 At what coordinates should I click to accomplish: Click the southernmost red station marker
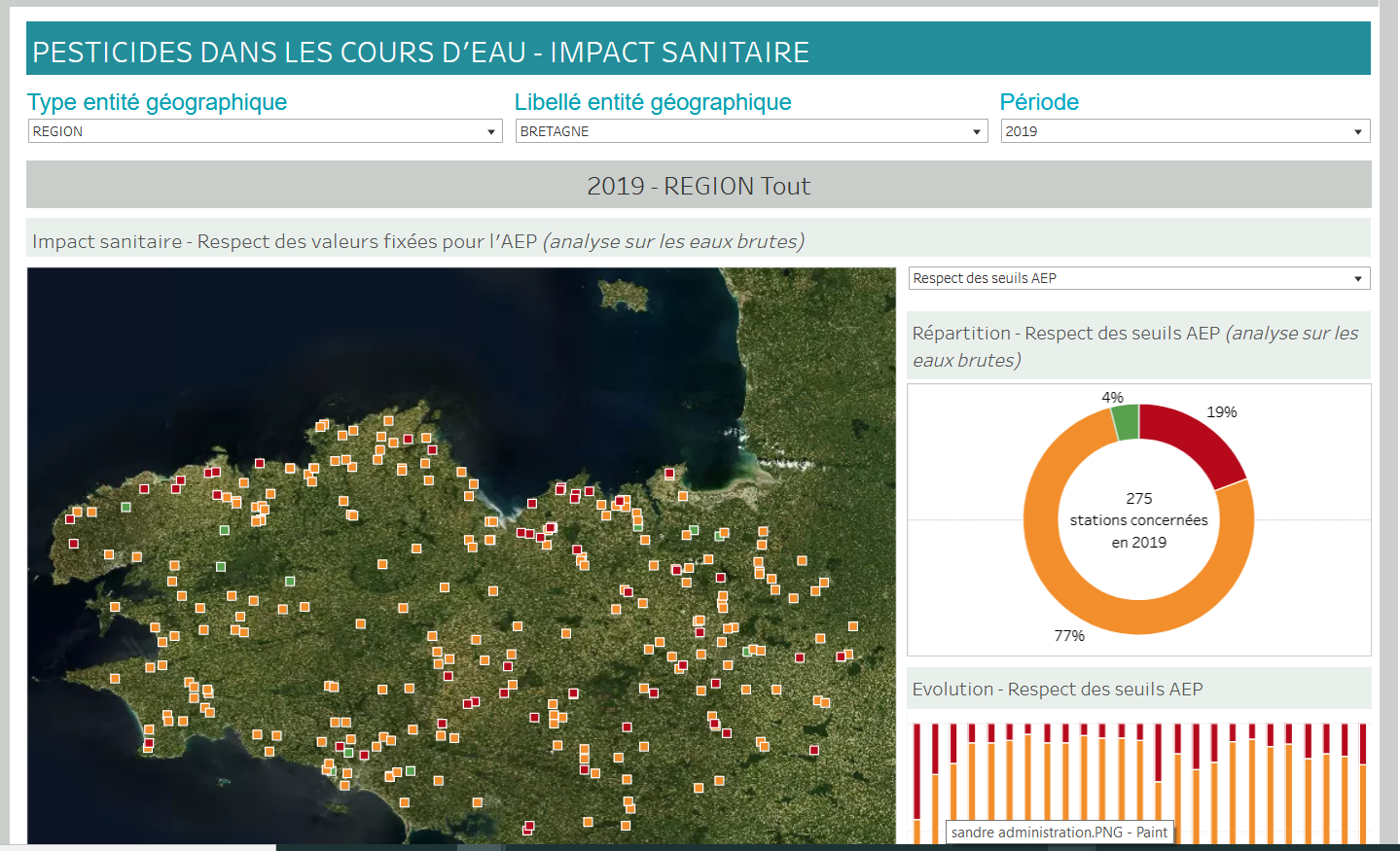coord(528,828)
